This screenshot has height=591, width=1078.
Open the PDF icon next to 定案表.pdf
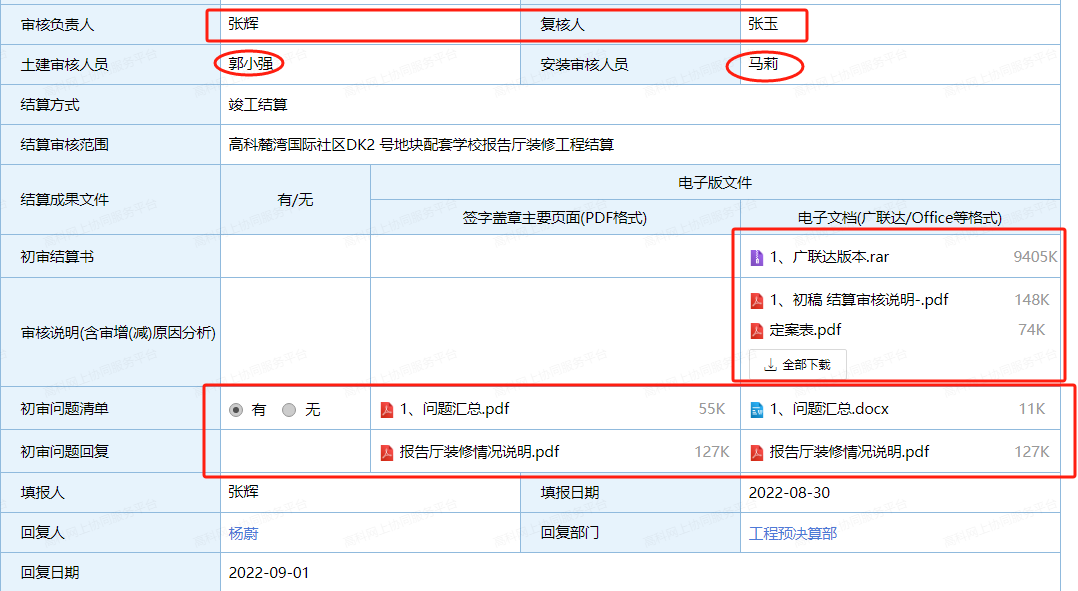757,330
